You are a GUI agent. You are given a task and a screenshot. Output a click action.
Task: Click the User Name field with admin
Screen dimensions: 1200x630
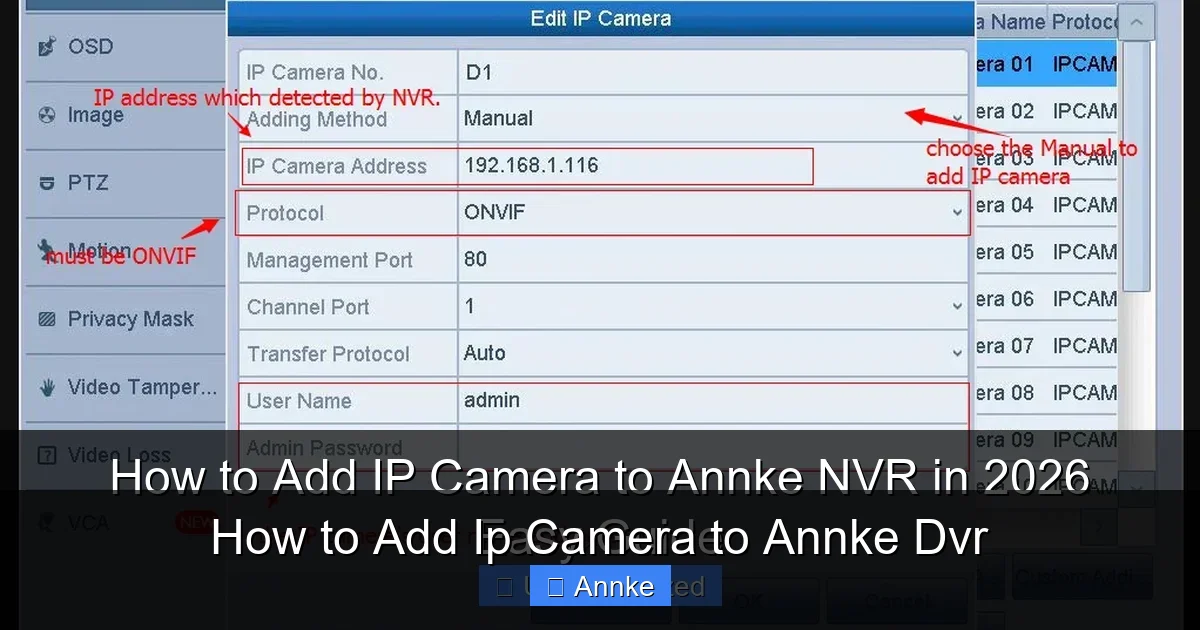713,401
